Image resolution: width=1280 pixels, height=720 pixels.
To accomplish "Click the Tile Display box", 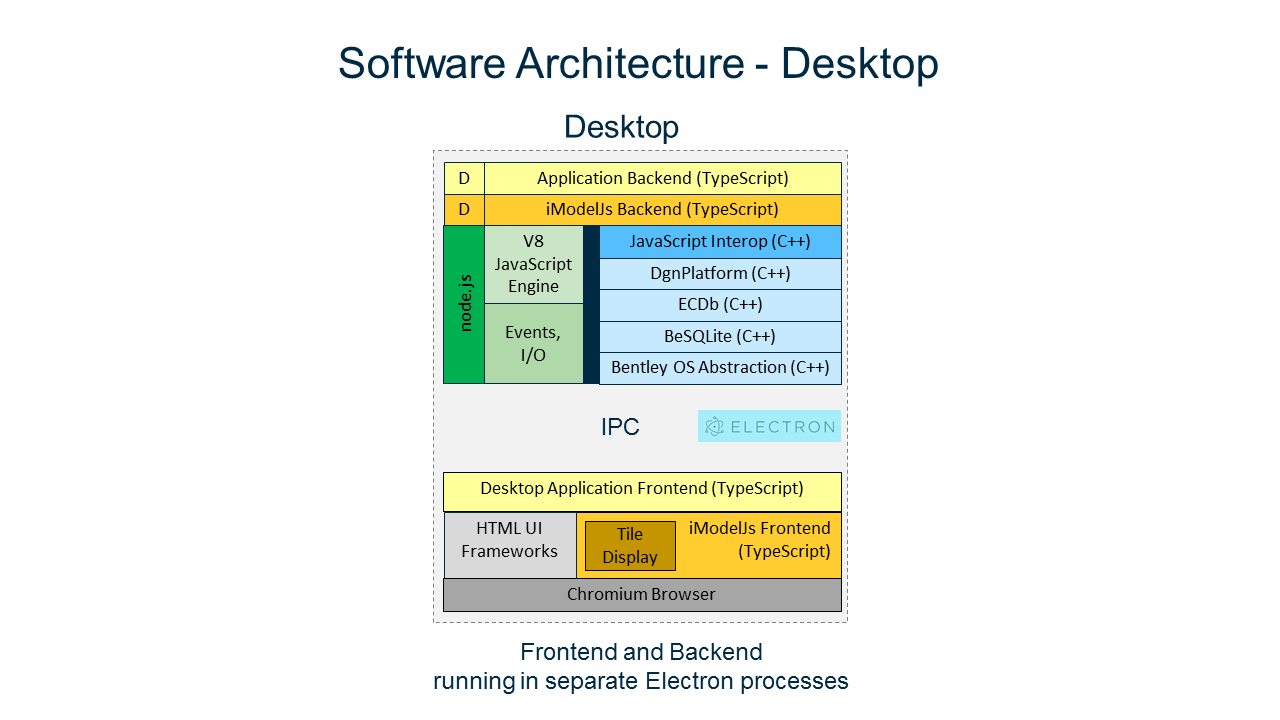I will (629, 544).
